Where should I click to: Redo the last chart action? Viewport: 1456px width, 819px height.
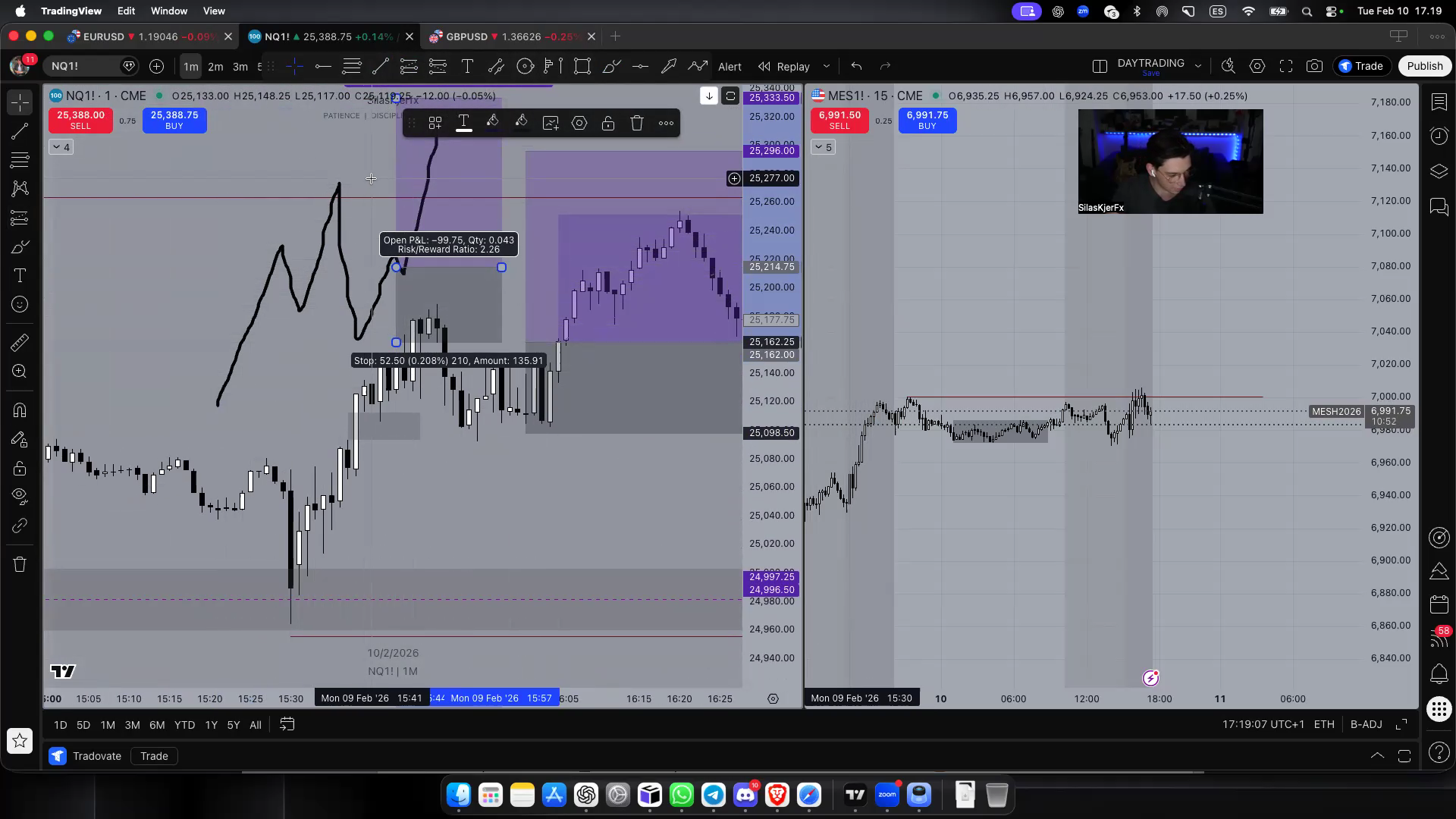[885, 67]
